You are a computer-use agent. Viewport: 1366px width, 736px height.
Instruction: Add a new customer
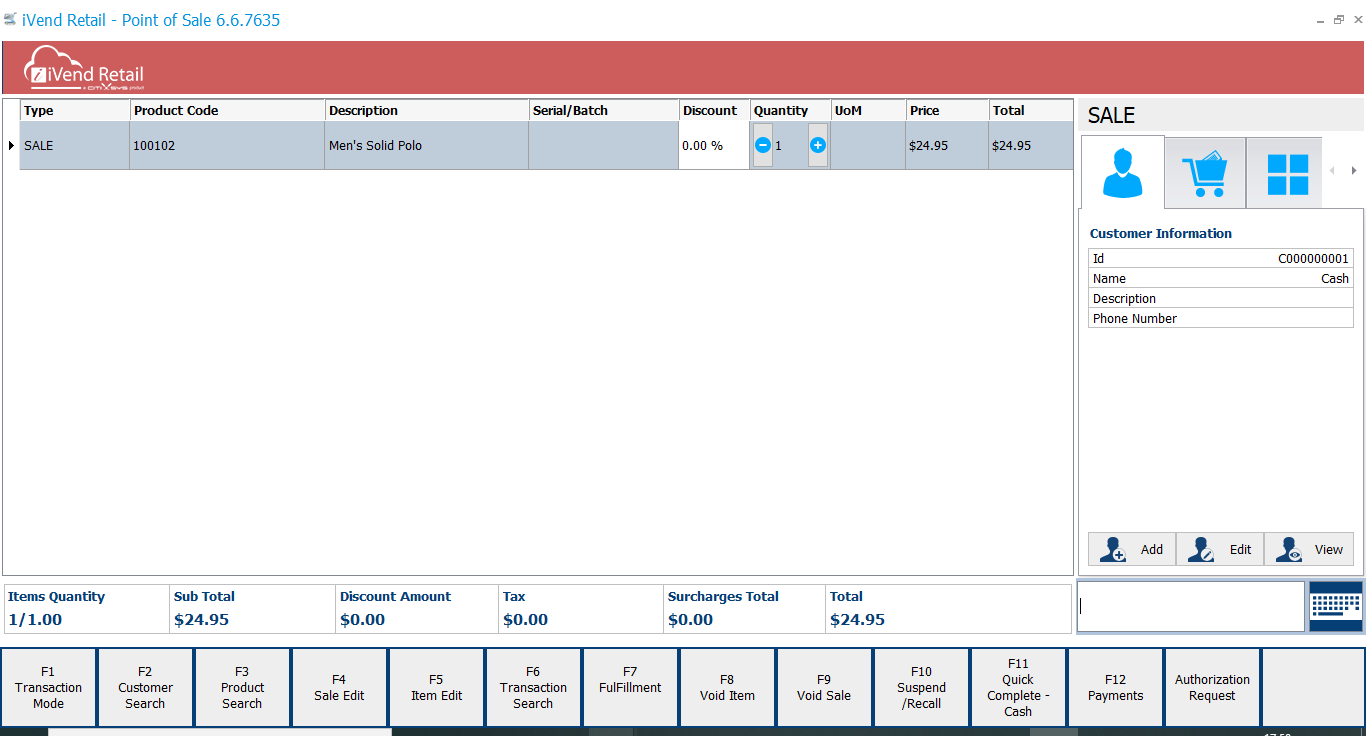point(1132,549)
